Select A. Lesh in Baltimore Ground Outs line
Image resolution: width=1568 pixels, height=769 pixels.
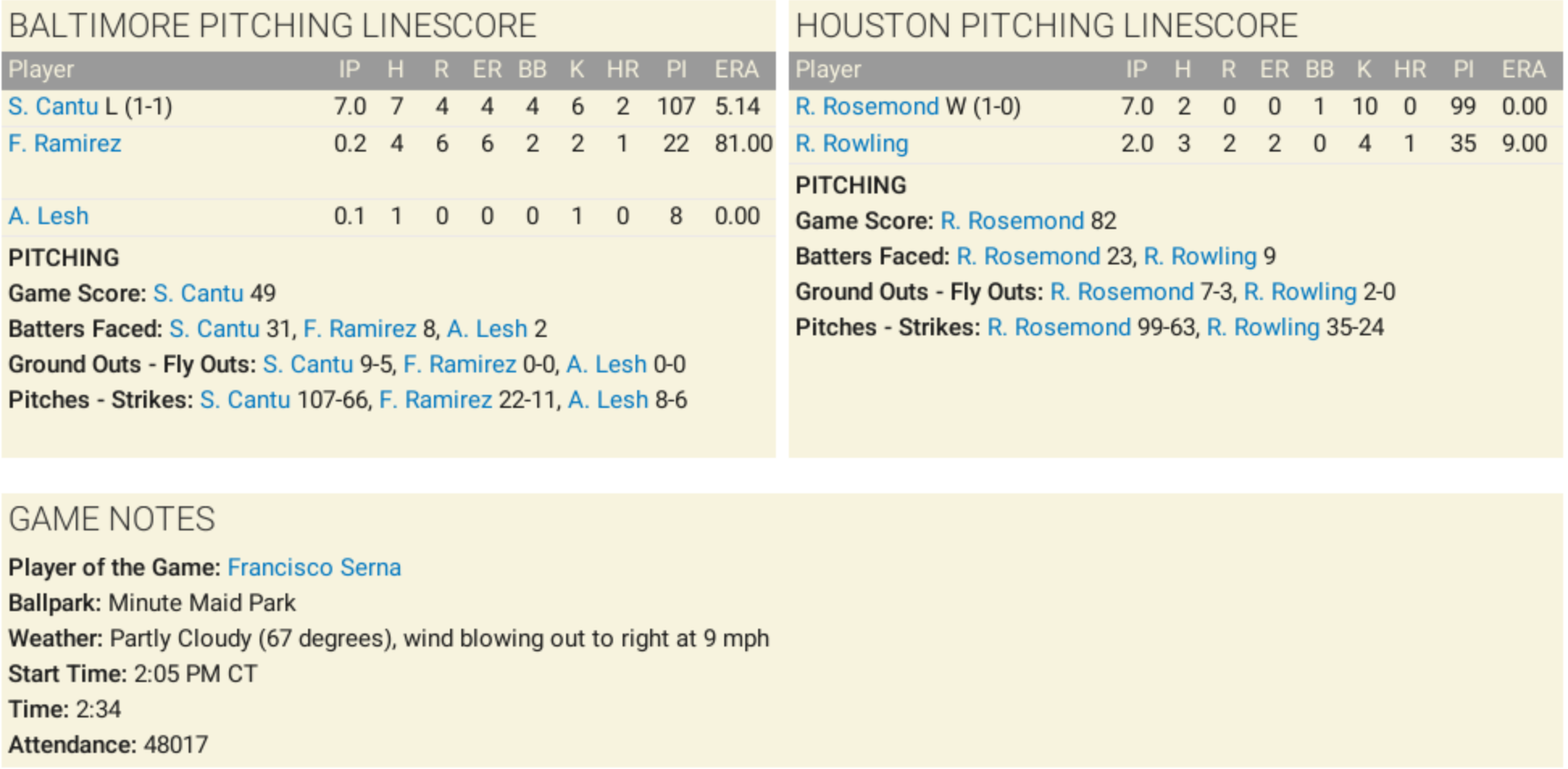(x=607, y=364)
